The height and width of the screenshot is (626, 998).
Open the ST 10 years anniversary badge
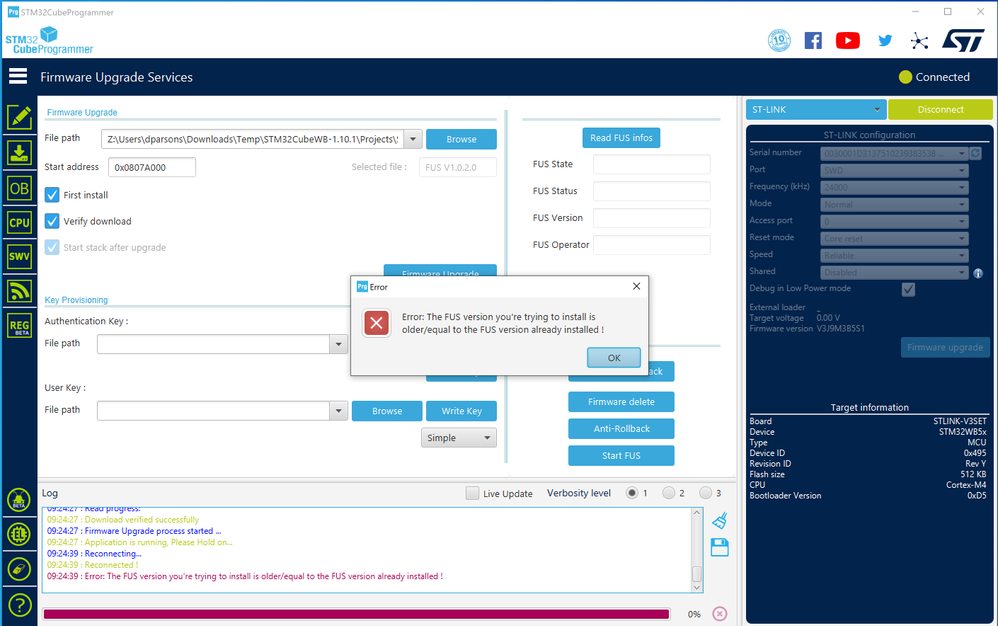tap(779, 41)
